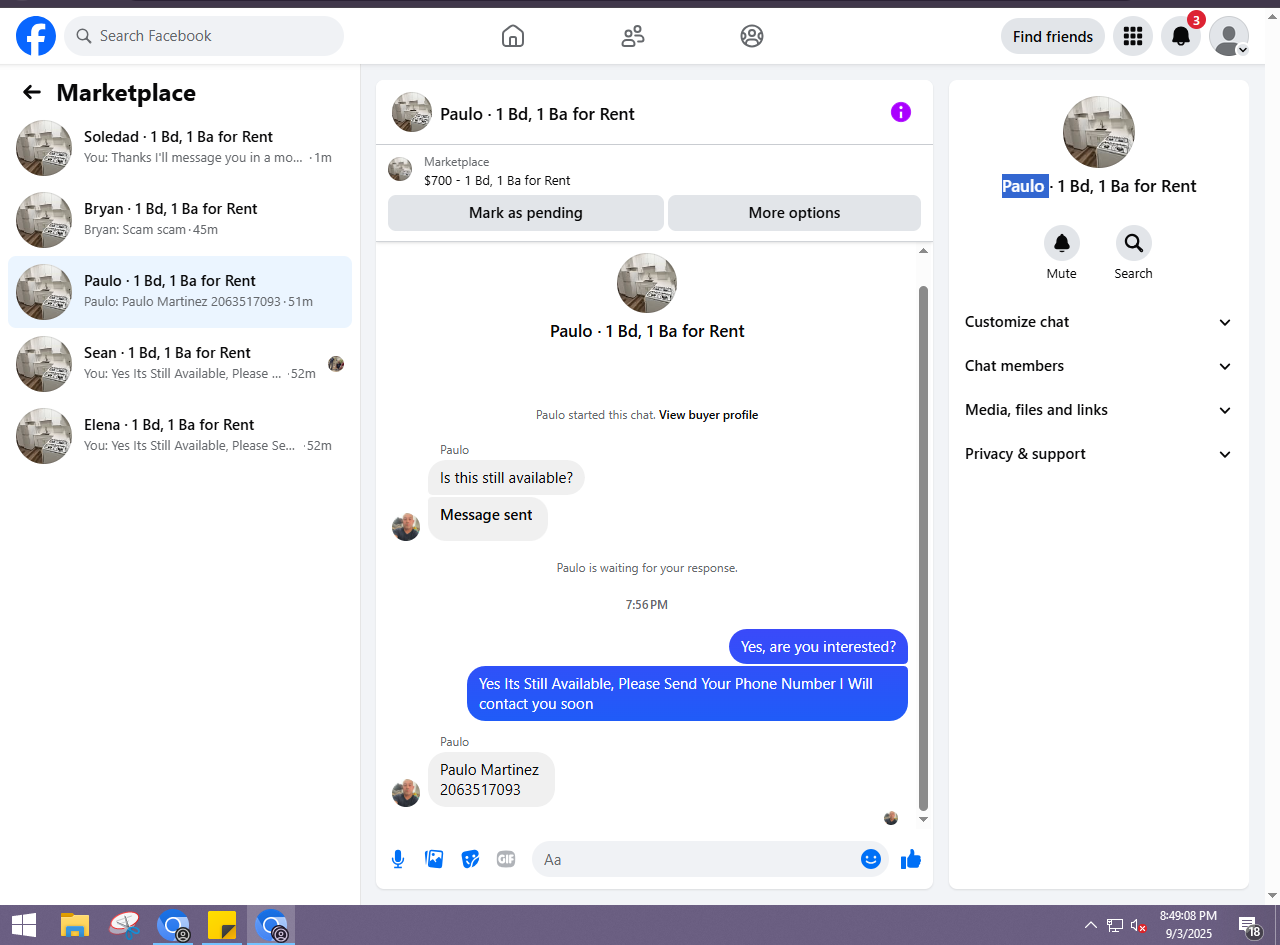Open the View buyer profile link
The height and width of the screenshot is (945, 1280).
[708, 415]
